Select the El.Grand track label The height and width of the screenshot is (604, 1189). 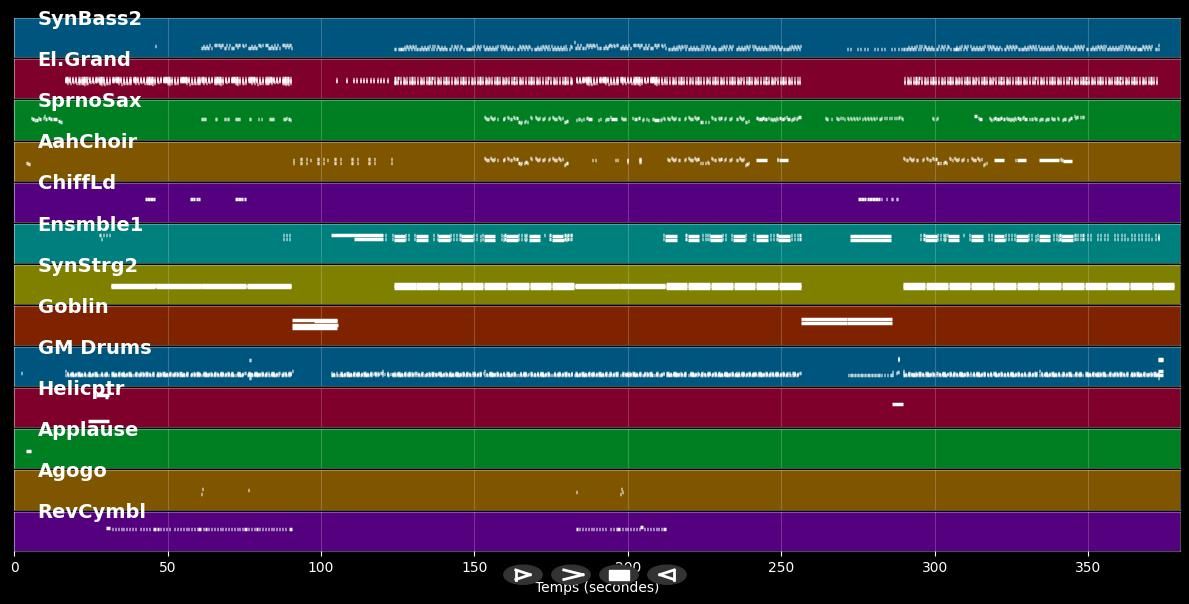coord(84,60)
